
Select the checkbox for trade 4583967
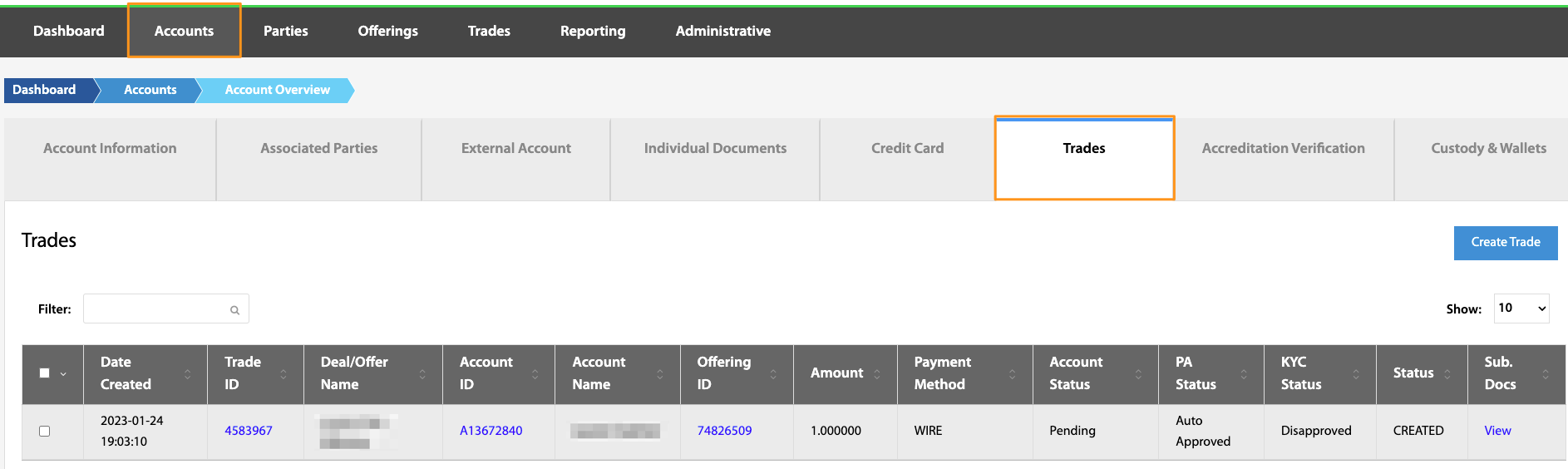(45, 431)
